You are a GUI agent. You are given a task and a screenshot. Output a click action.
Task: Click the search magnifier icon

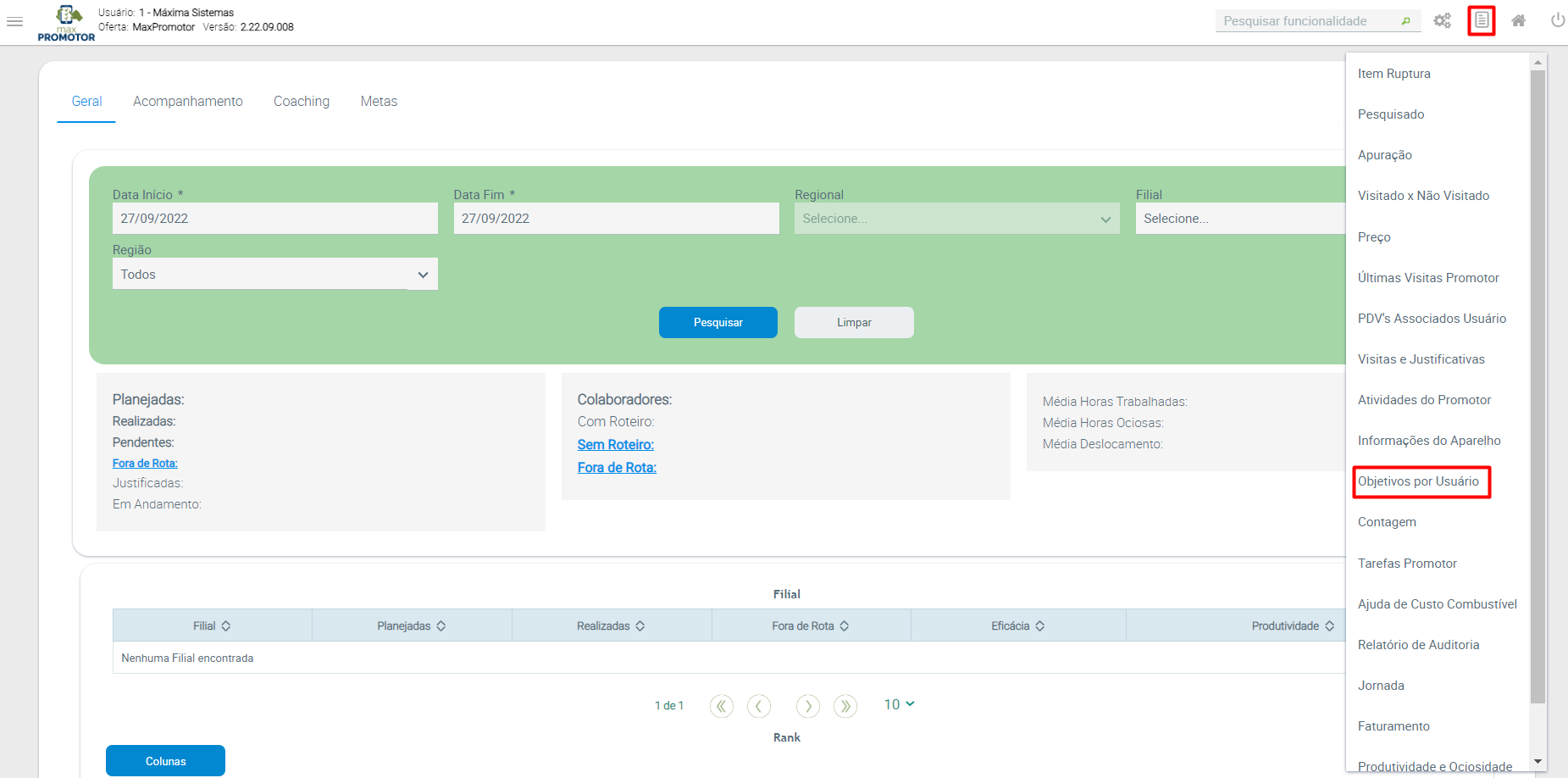1406,21
